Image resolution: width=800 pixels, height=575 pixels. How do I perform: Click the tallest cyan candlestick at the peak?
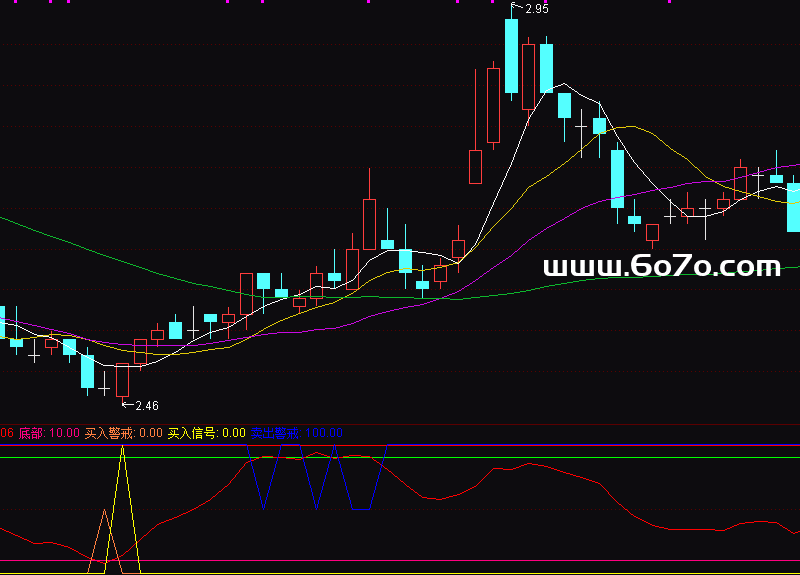[x=511, y=55]
